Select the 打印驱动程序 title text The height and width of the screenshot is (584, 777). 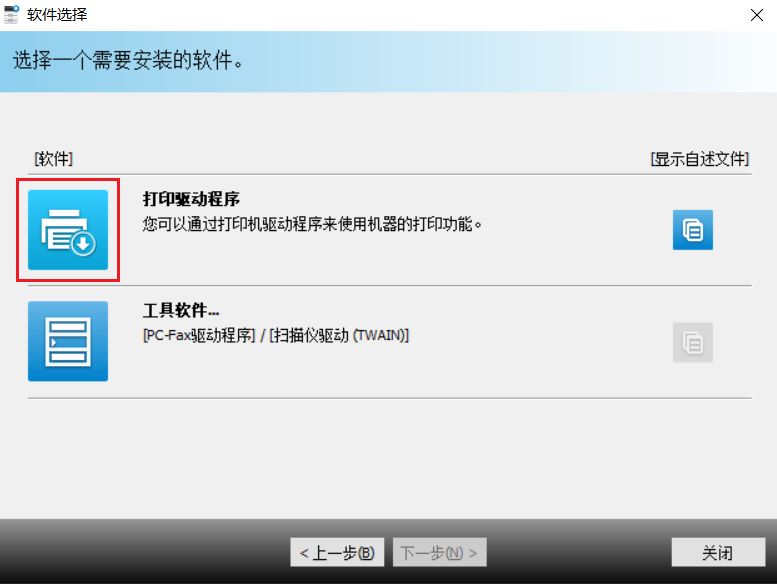click(191, 199)
